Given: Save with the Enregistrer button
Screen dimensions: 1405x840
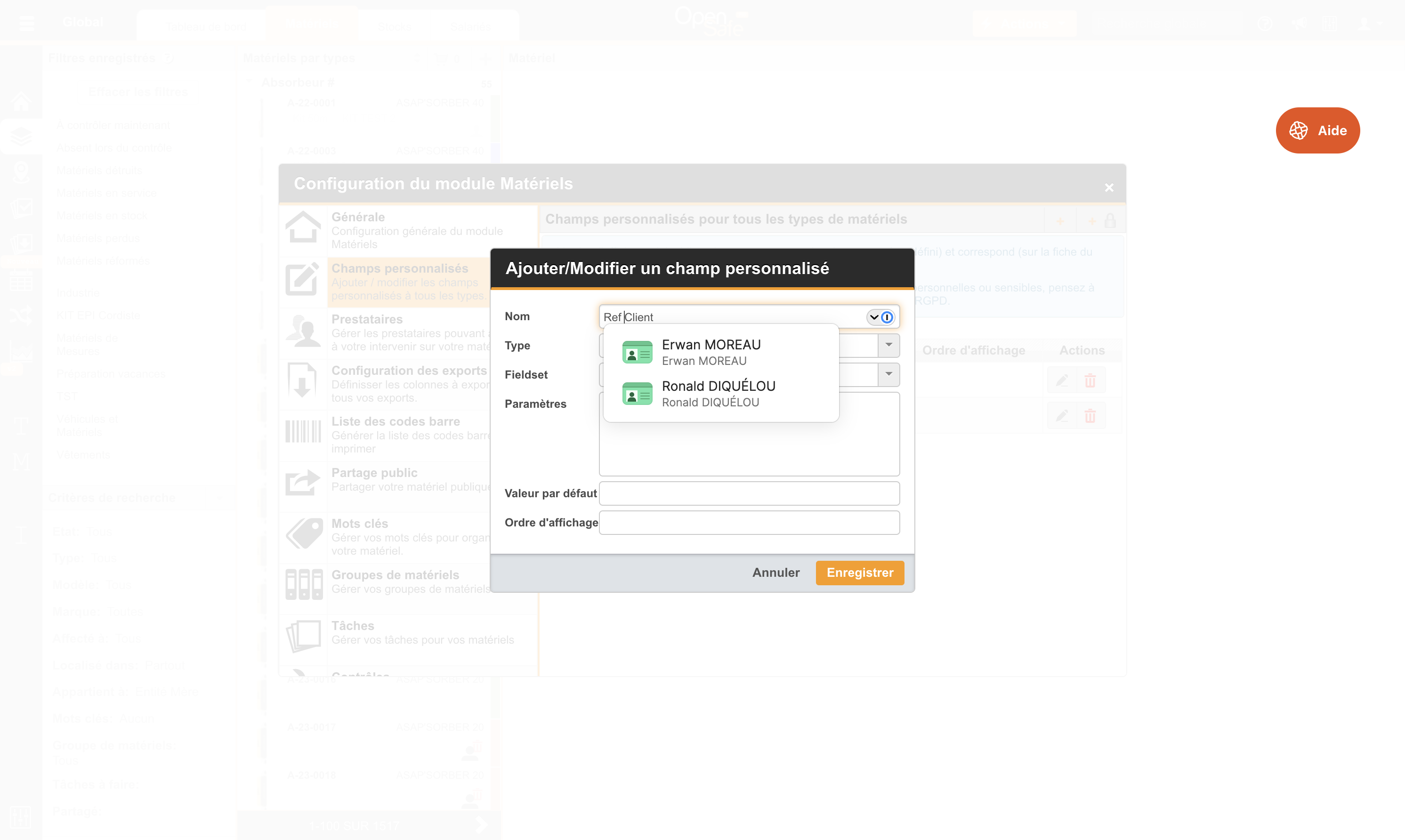Looking at the screenshot, I should tap(859, 572).
